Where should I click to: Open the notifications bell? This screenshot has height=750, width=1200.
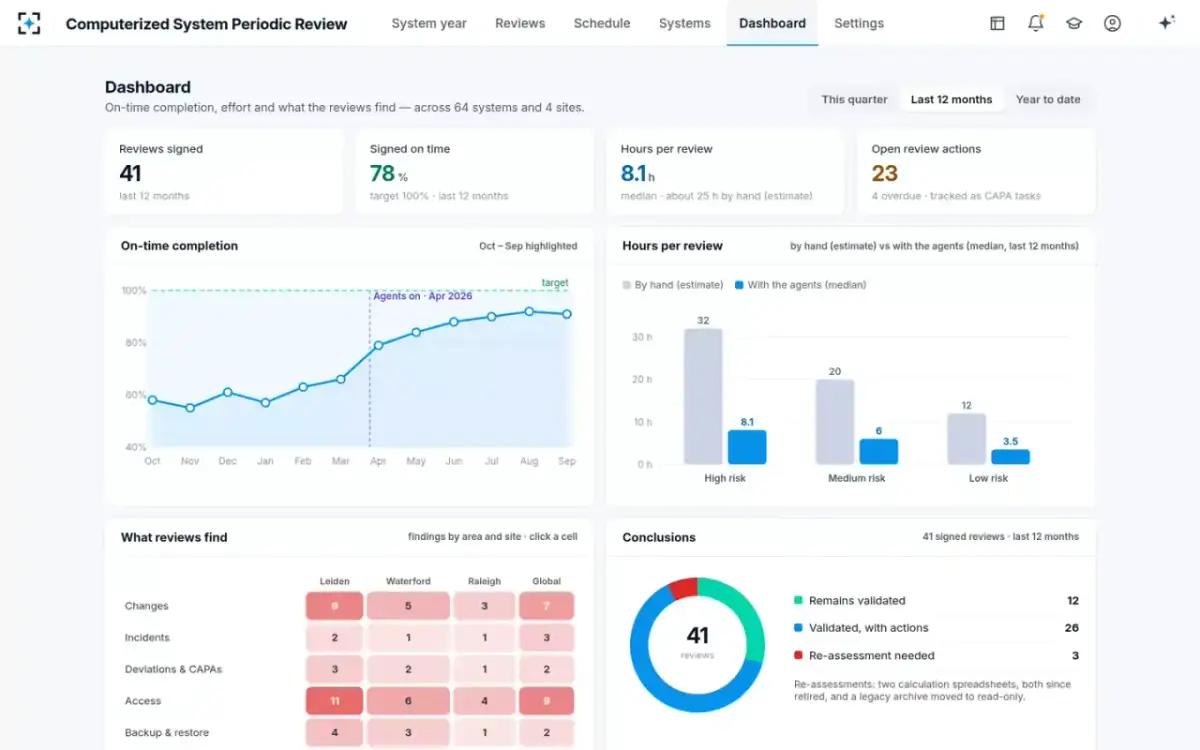1036,23
